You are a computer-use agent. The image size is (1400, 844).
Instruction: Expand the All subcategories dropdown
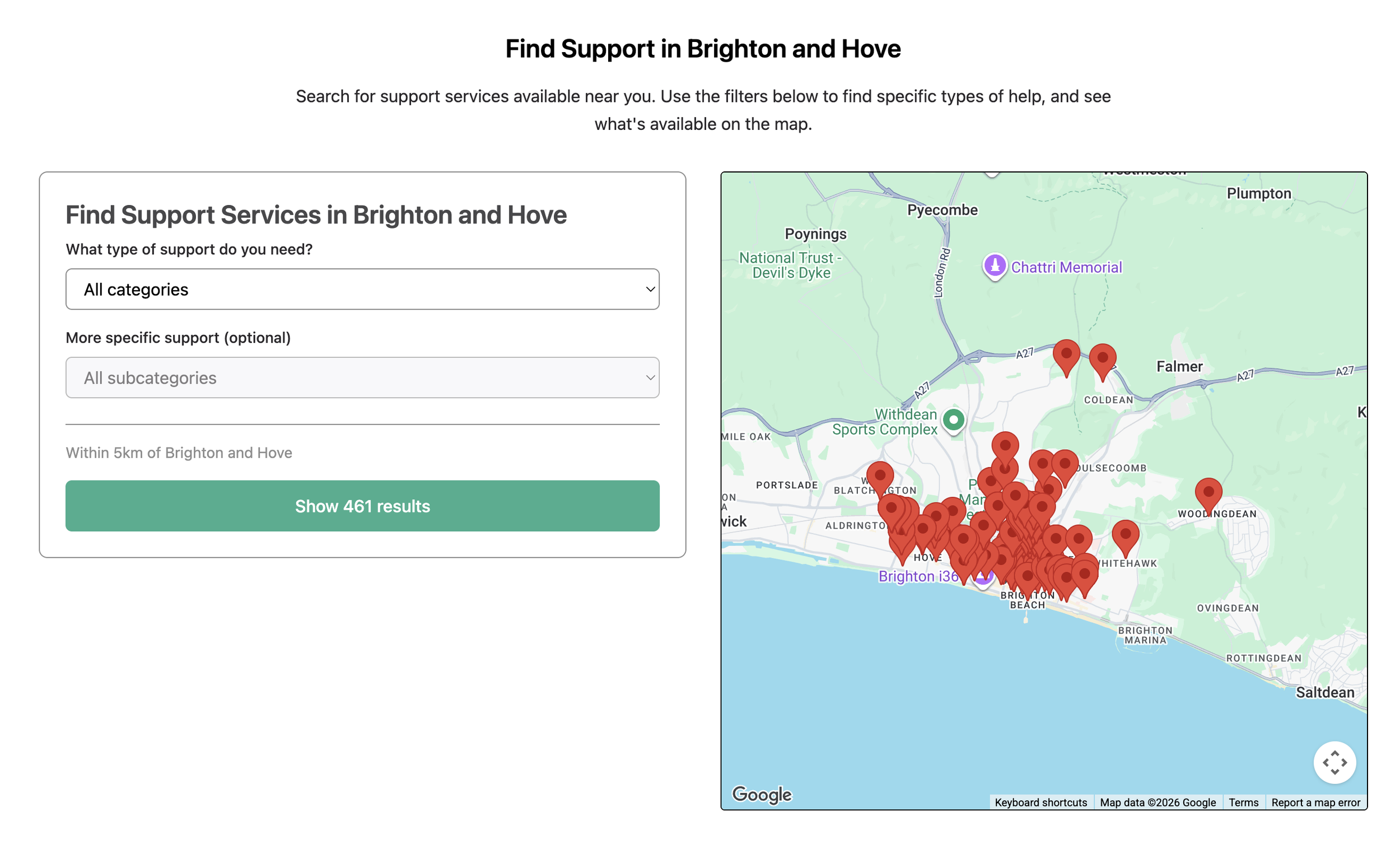tap(362, 377)
